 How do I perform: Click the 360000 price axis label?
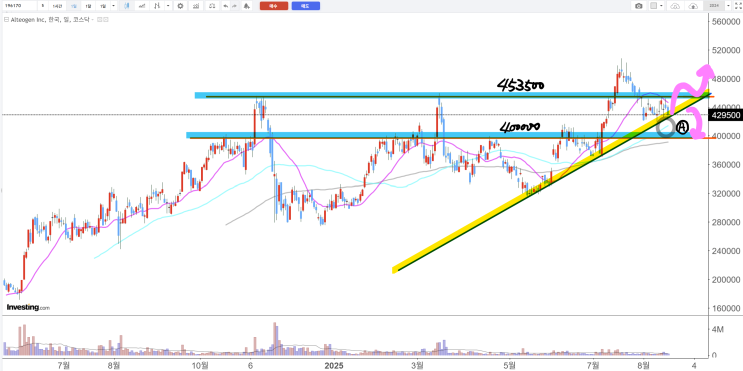point(725,165)
